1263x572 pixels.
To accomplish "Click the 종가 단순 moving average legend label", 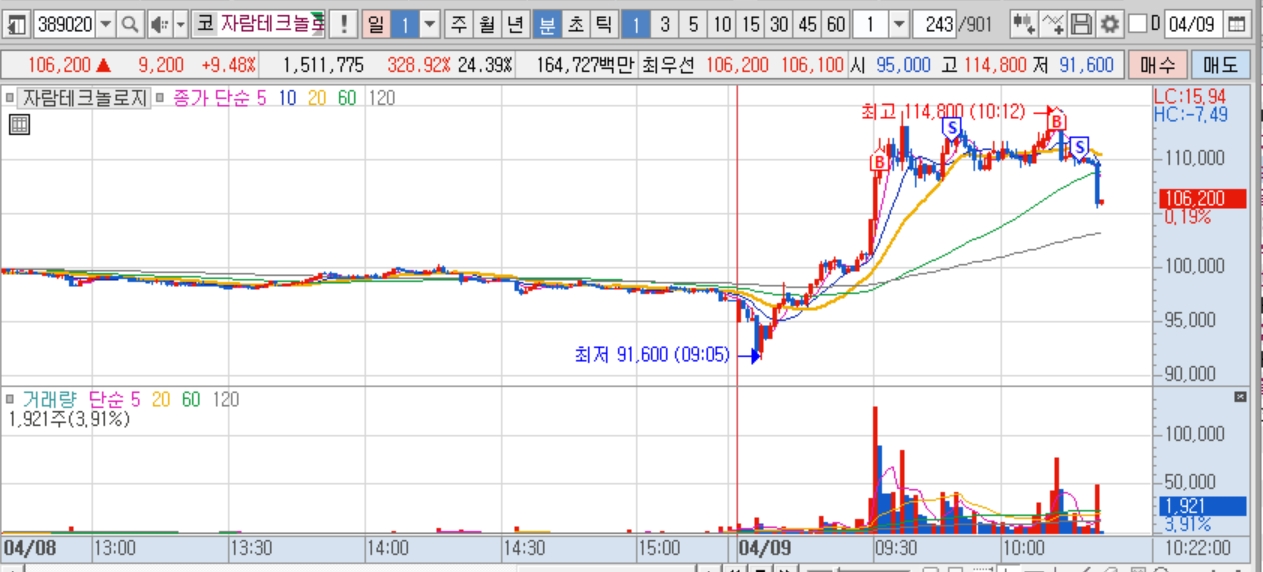I will click(214, 98).
